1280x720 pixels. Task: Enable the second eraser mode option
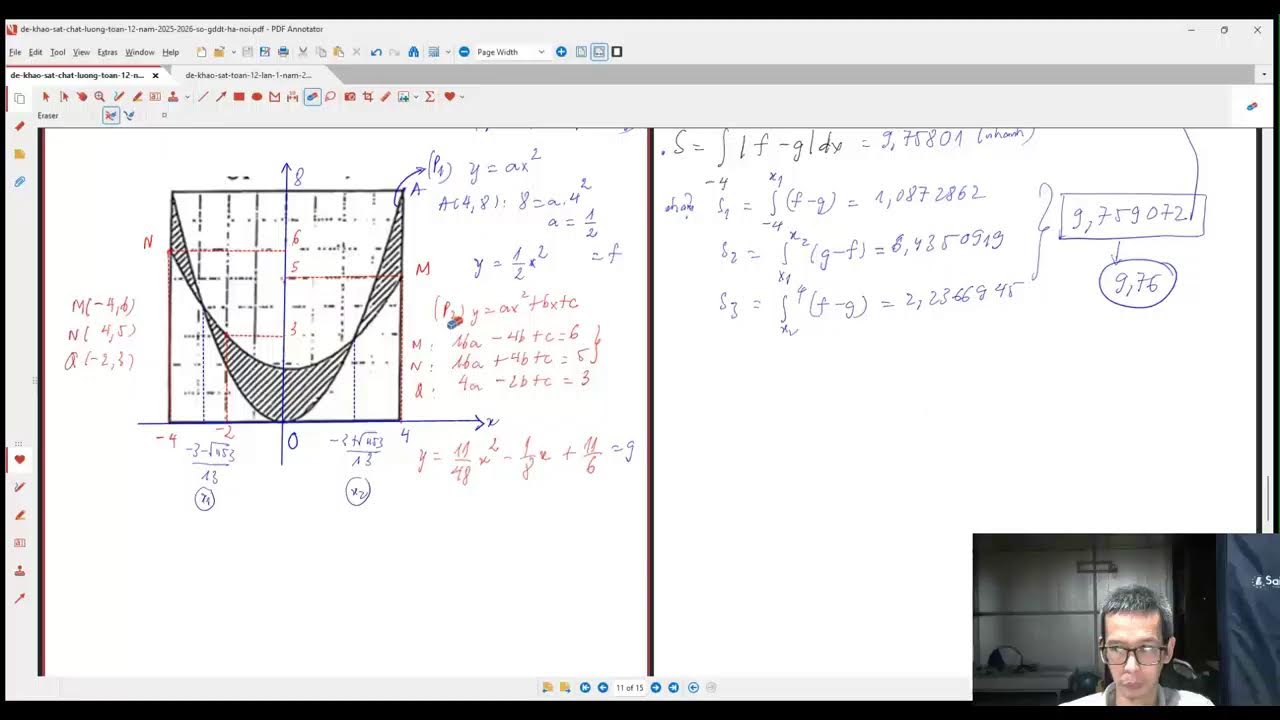coord(129,116)
